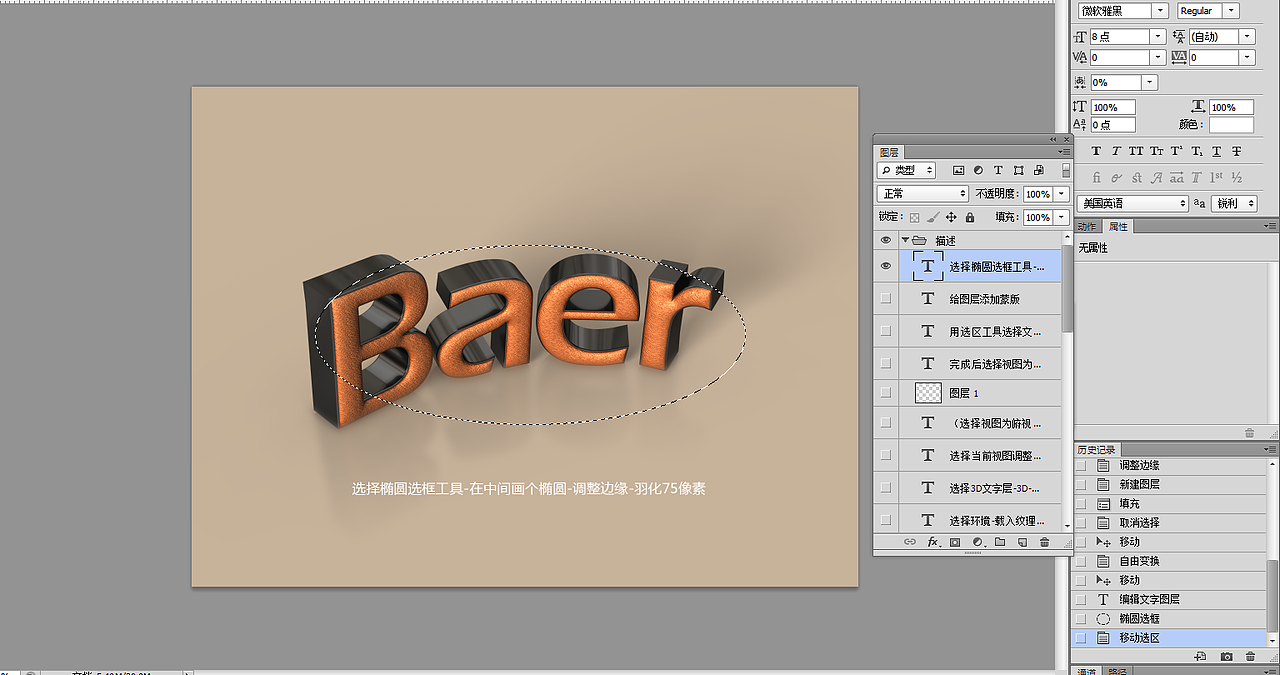Show the 给图层添加蒙版 layer

pyautogui.click(x=885, y=298)
